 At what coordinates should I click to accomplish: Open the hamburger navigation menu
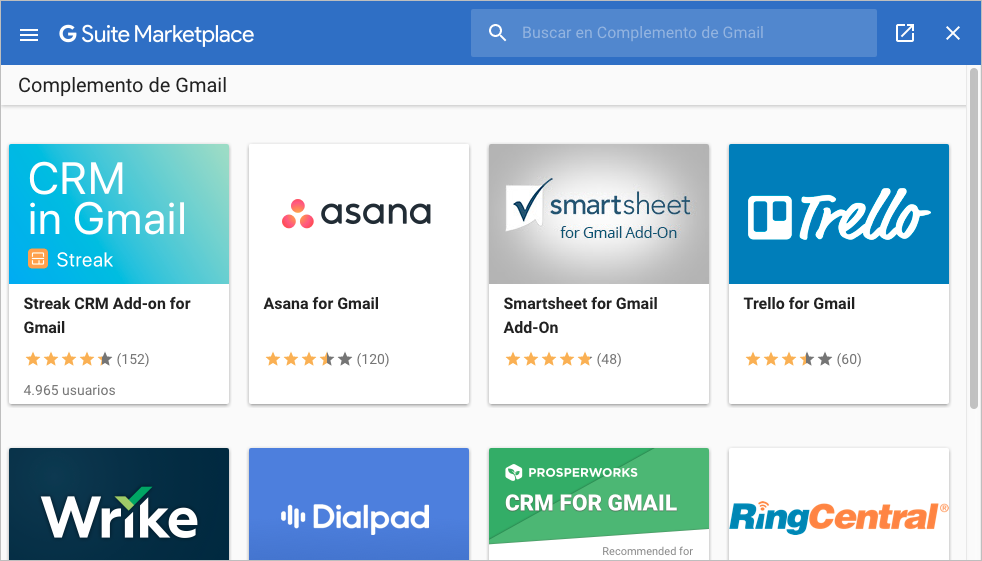29,34
